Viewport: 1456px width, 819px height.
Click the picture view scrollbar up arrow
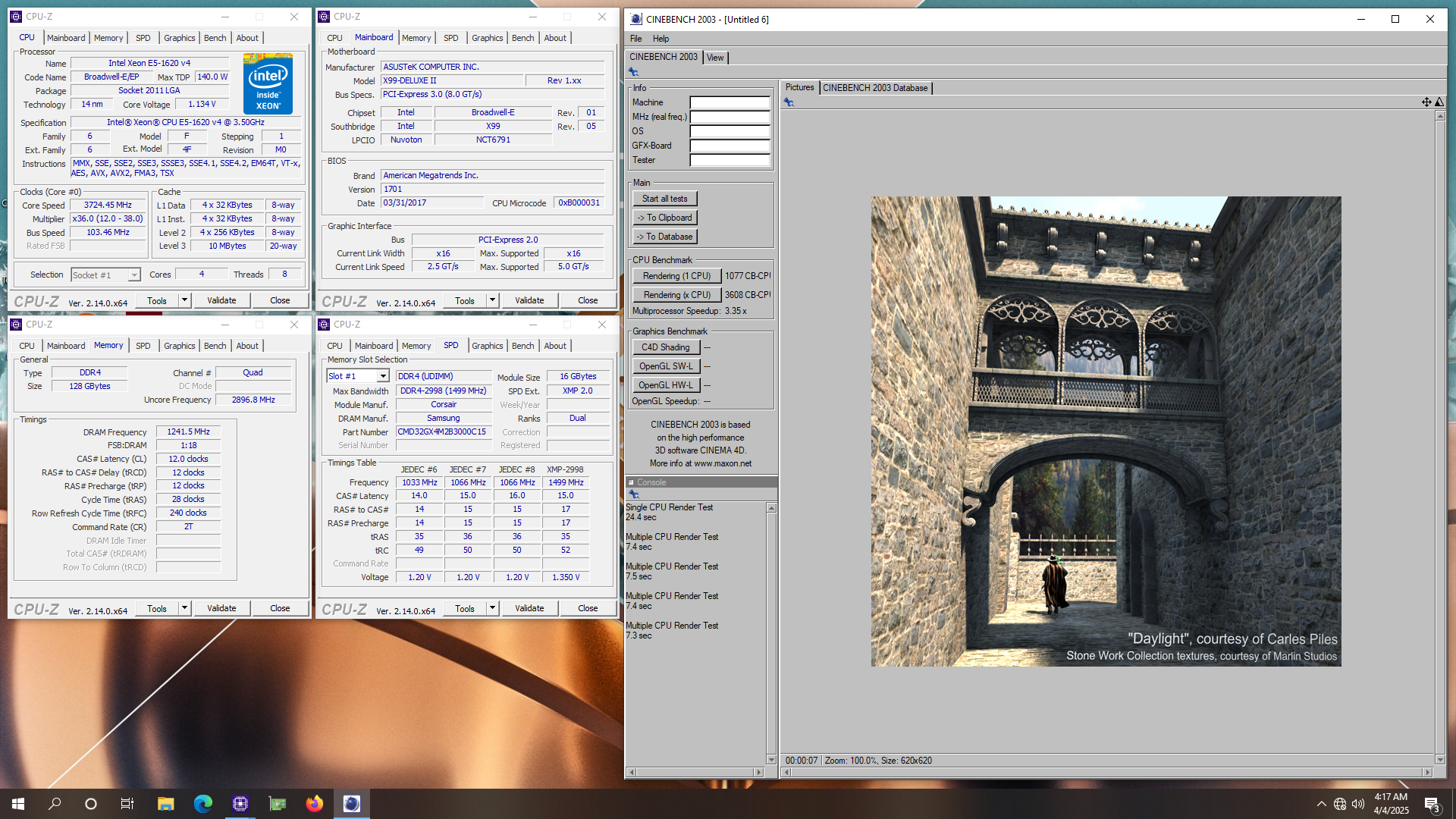pyautogui.click(x=1440, y=116)
